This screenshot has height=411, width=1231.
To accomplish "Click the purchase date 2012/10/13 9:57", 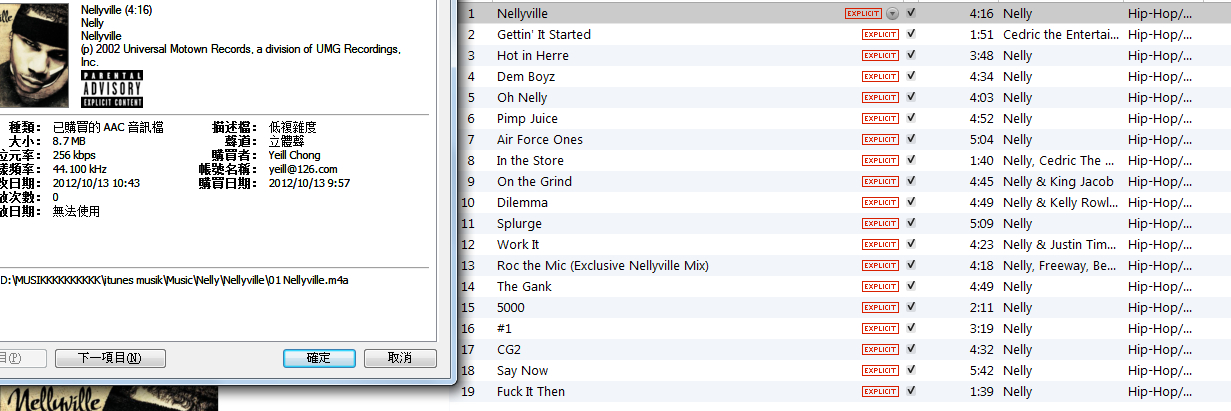I will [309, 183].
